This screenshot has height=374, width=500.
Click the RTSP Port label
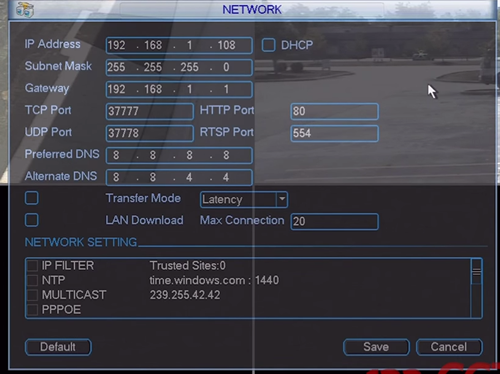pos(227,132)
